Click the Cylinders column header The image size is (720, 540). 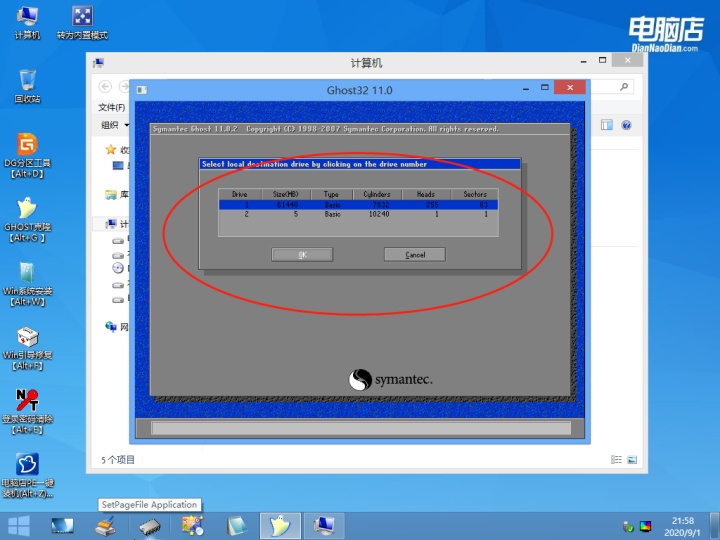click(377, 194)
